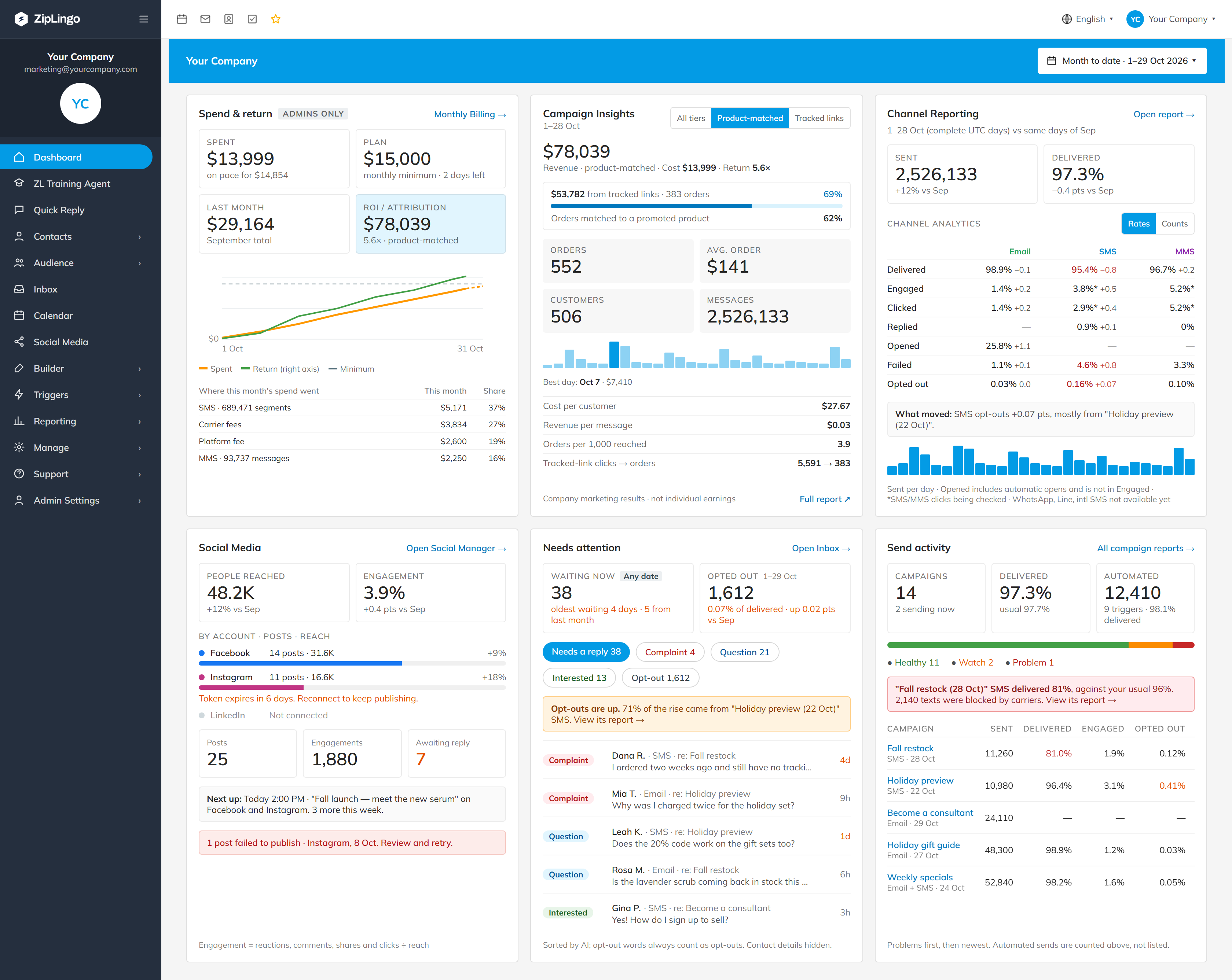This screenshot has height=980, width=1232.
Task: Click the checkbox task icon in toolbar
Action: click(252, 19)
